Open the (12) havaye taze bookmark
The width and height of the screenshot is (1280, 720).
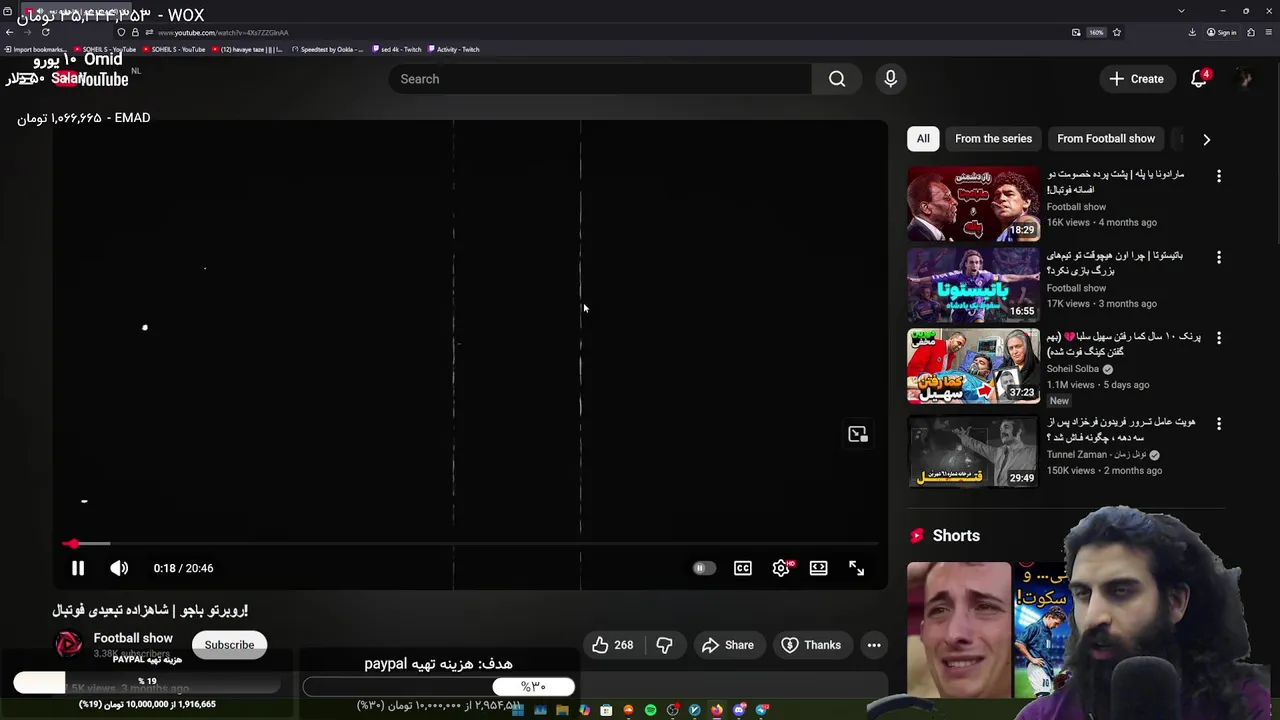tap(247, 49)
